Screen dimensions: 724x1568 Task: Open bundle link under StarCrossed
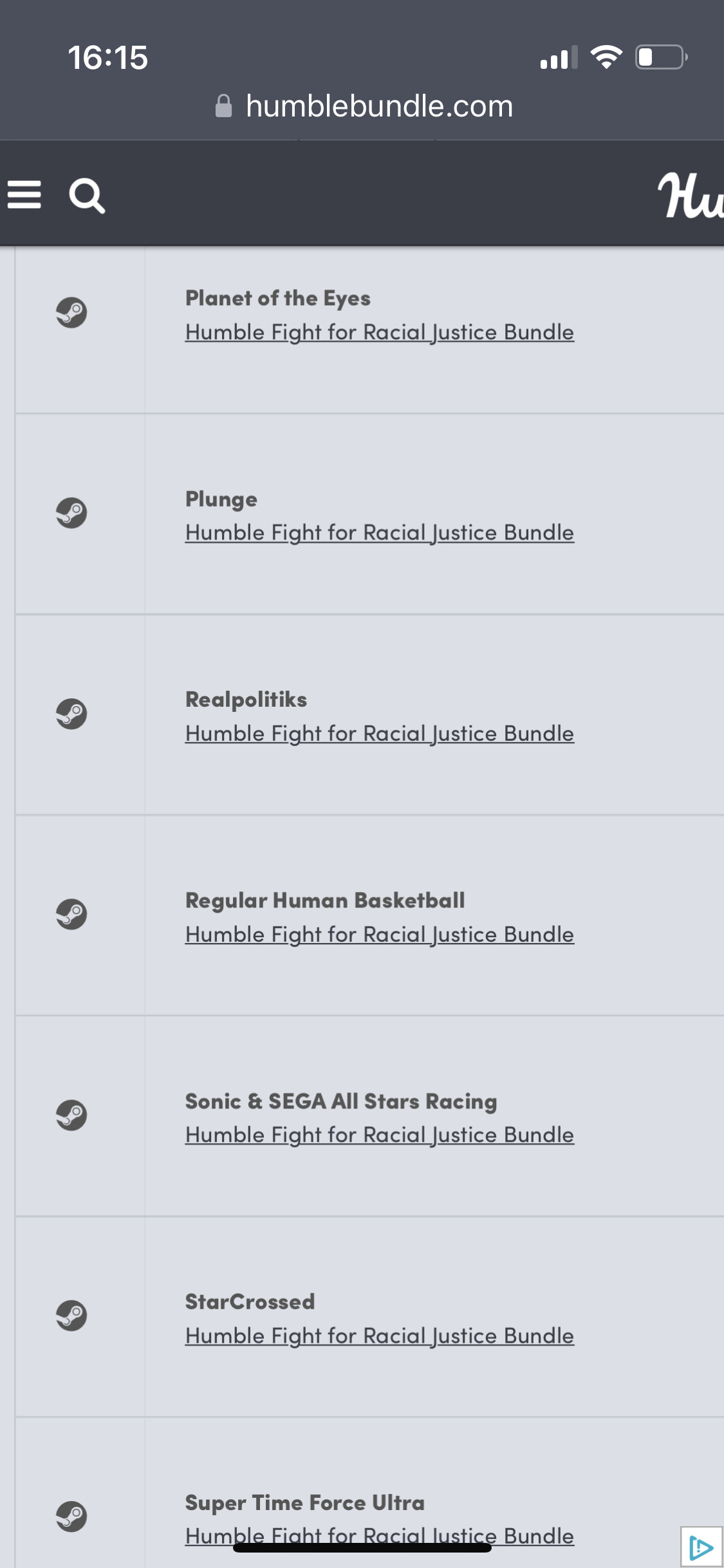379,1336
